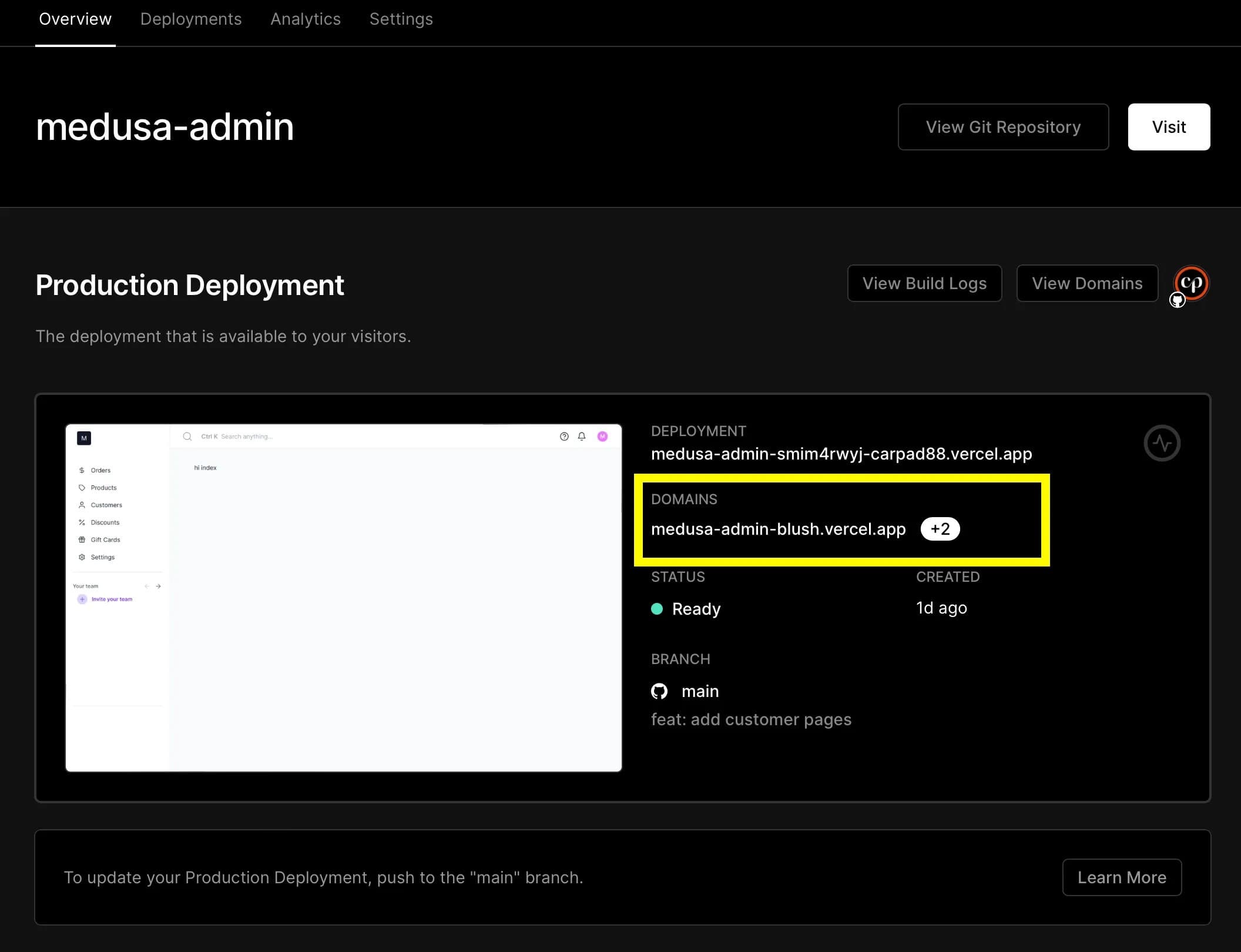Switch to the Overview tab
Image resolution: width=1241 pixels, height=952 pixels.
(75, 19)
